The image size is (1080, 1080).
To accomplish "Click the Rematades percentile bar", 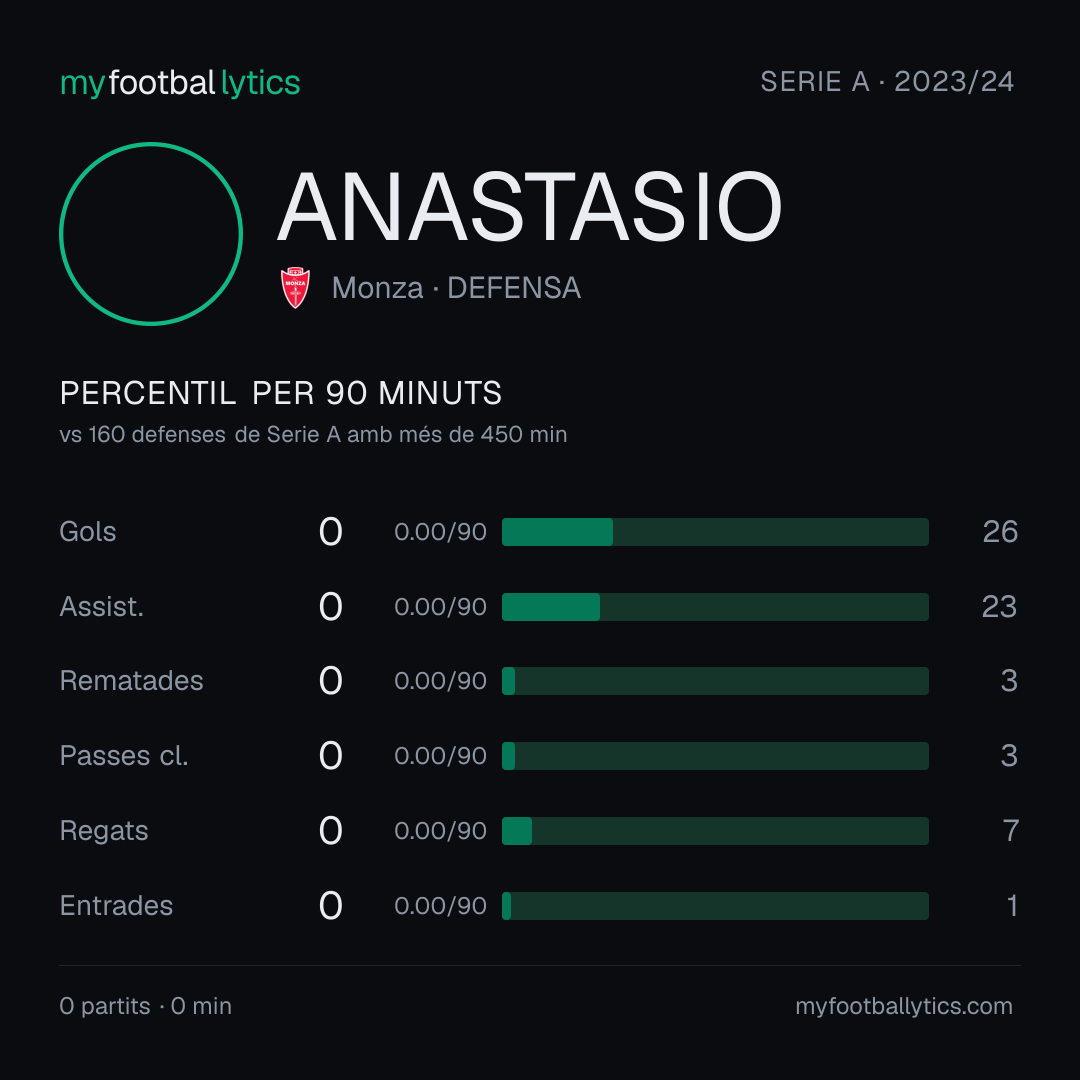I will point(715,681).
